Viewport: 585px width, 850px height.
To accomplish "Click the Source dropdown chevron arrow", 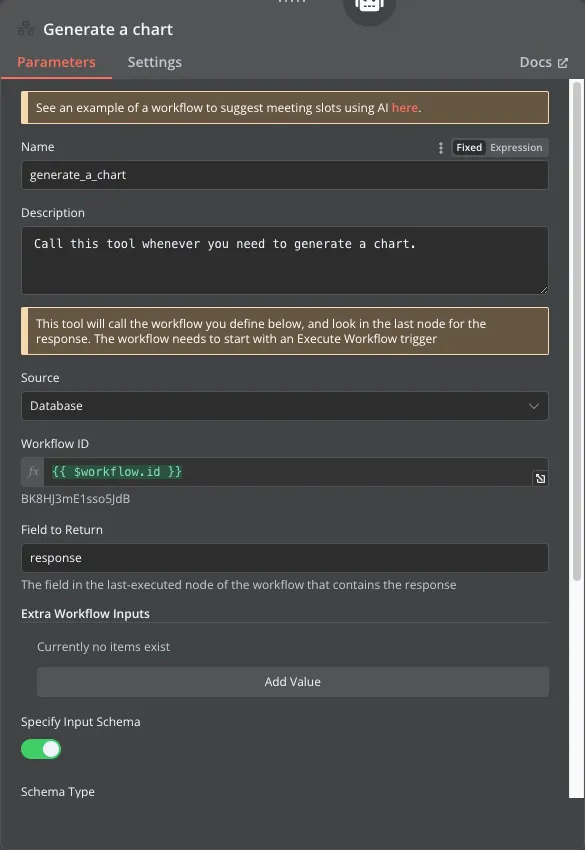I will 533,406.
